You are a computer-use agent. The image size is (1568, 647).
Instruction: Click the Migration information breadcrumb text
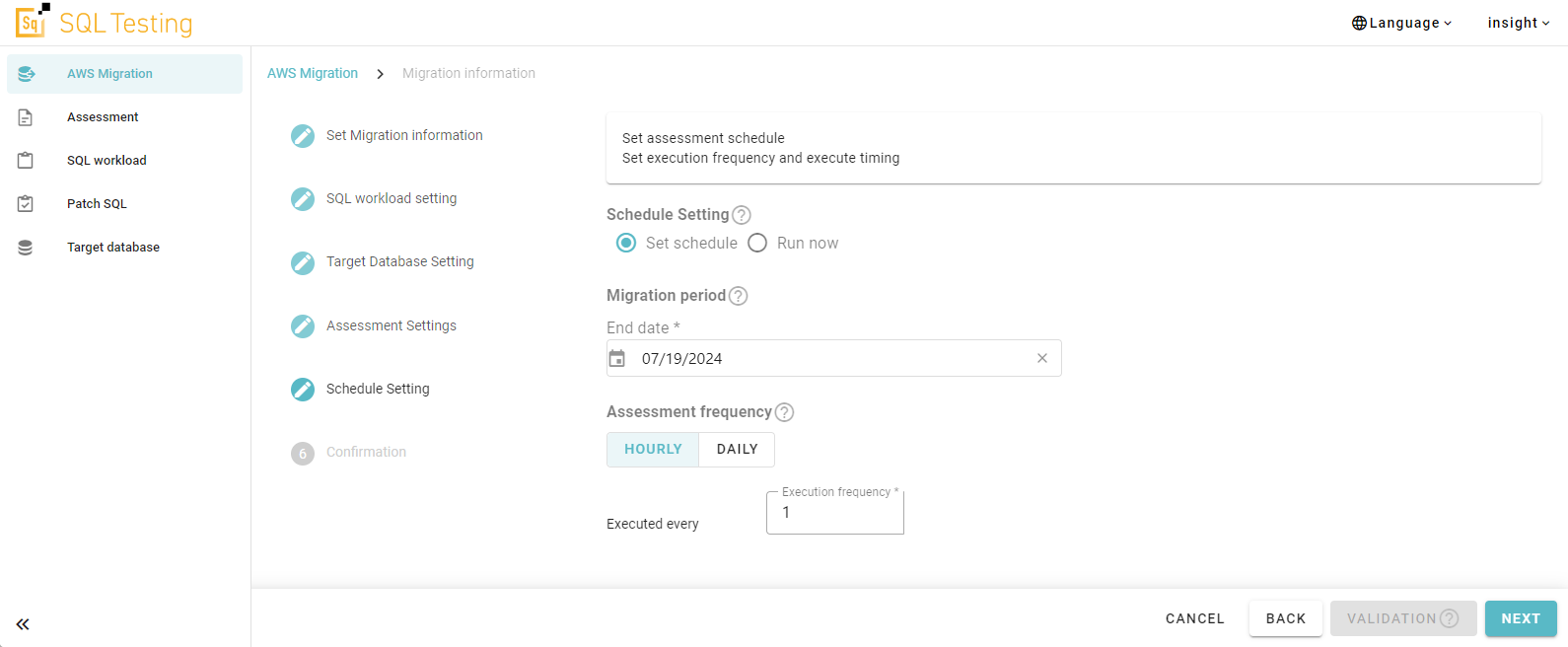468,74
